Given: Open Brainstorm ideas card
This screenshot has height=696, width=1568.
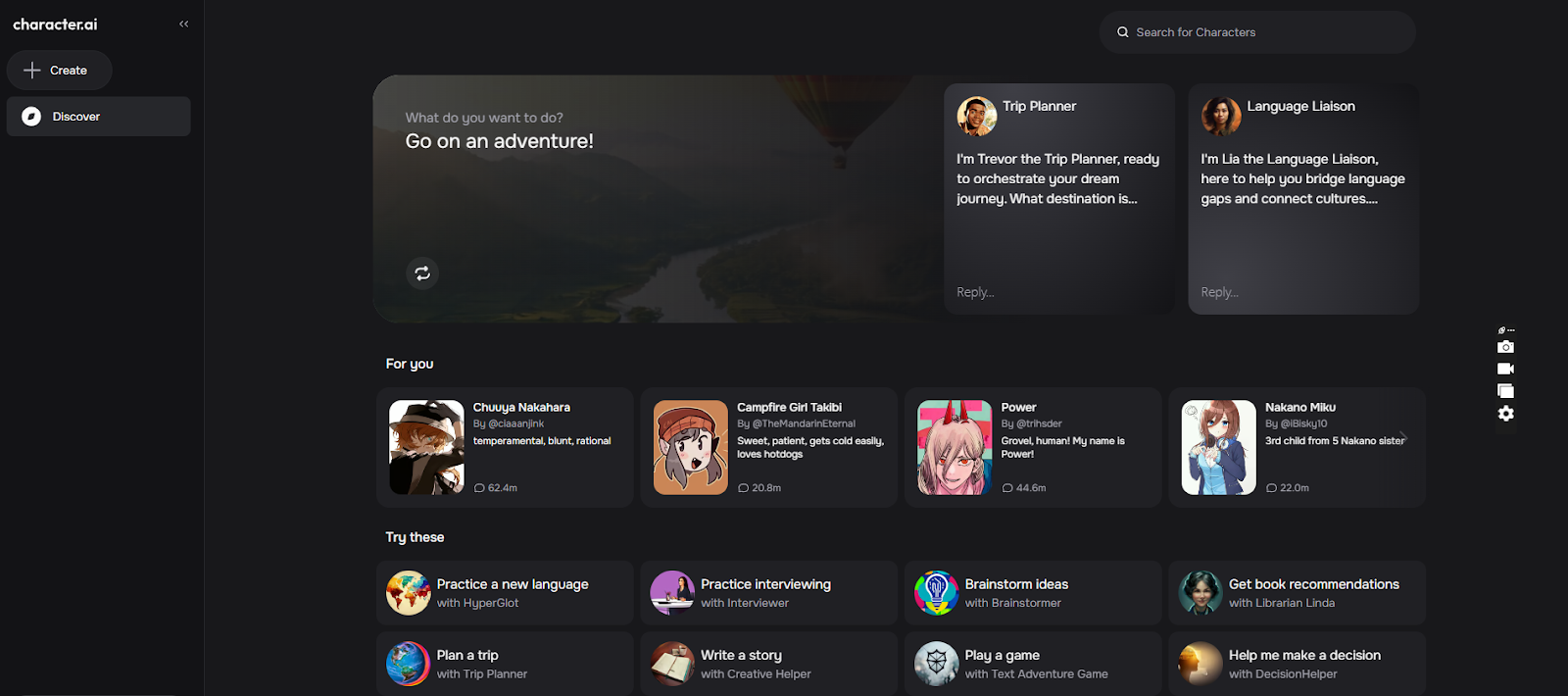Looking at the screenshot, I should (x=1033, y=593).
